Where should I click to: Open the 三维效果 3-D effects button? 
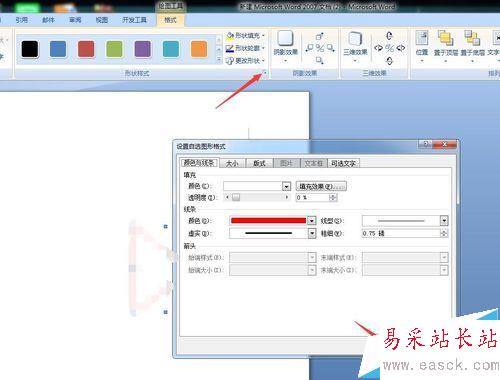click(355, 46)
